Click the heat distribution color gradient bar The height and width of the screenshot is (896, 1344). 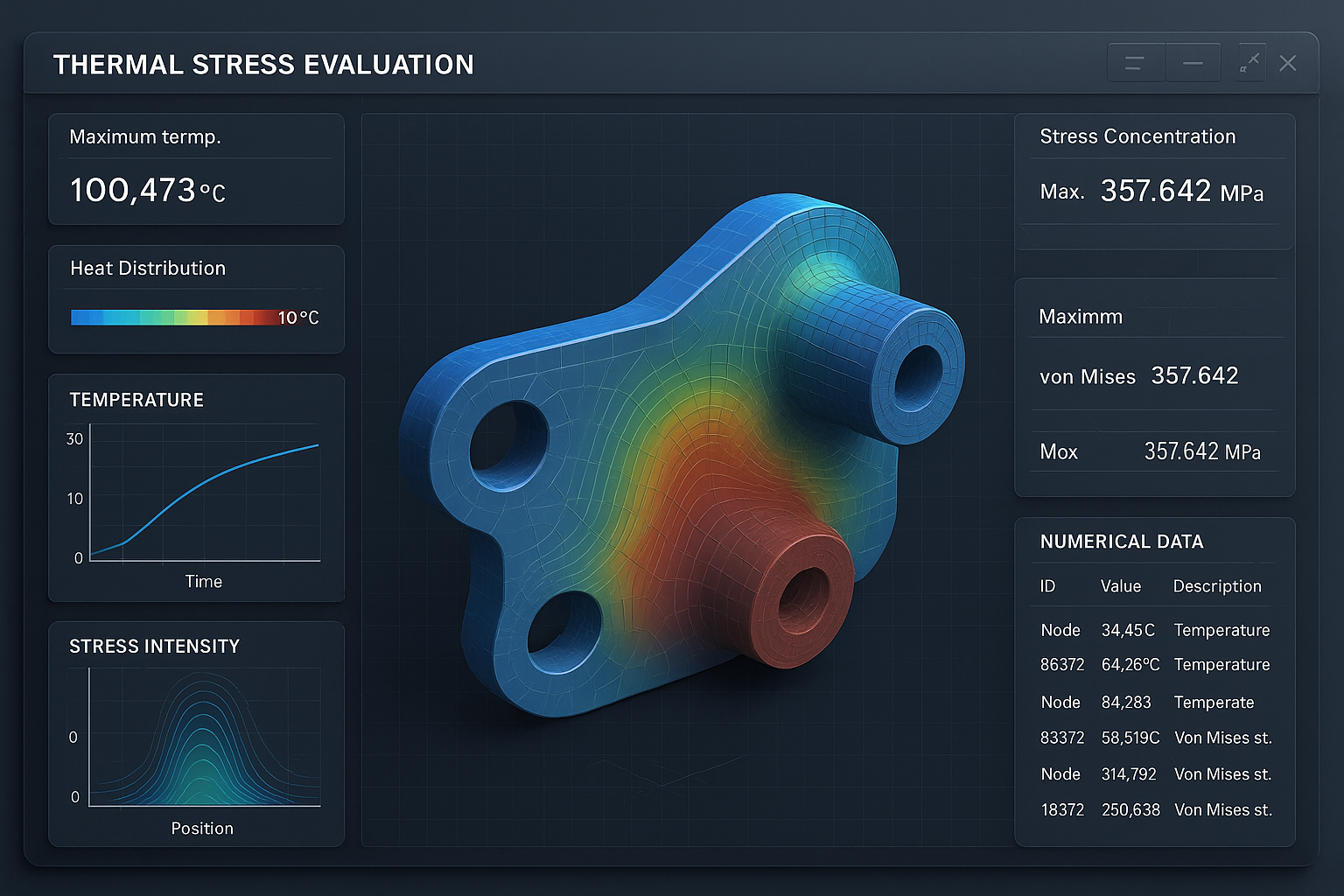[x=173, y=317]
